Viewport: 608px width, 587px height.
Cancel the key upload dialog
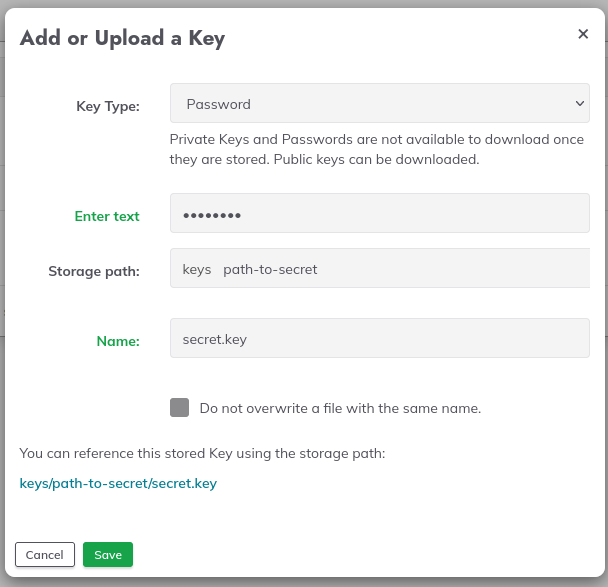pyautogui.click(x=45, y=554)
